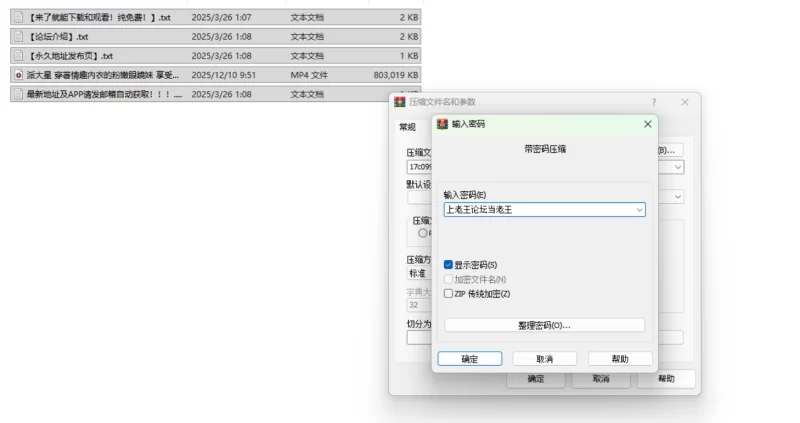Expand archive name dropdown in 压缩文件名和参数
Screen dimensions: 800x423
tap(678, 167)
